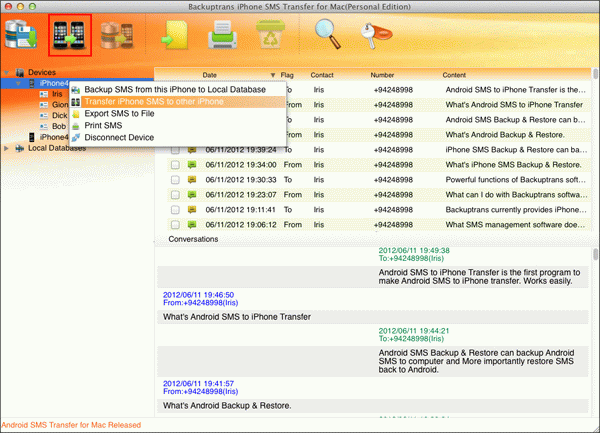This screenshot has width=600, height=433.
Task: Click the Conversations panel header label
Action: tap(193, 239)
